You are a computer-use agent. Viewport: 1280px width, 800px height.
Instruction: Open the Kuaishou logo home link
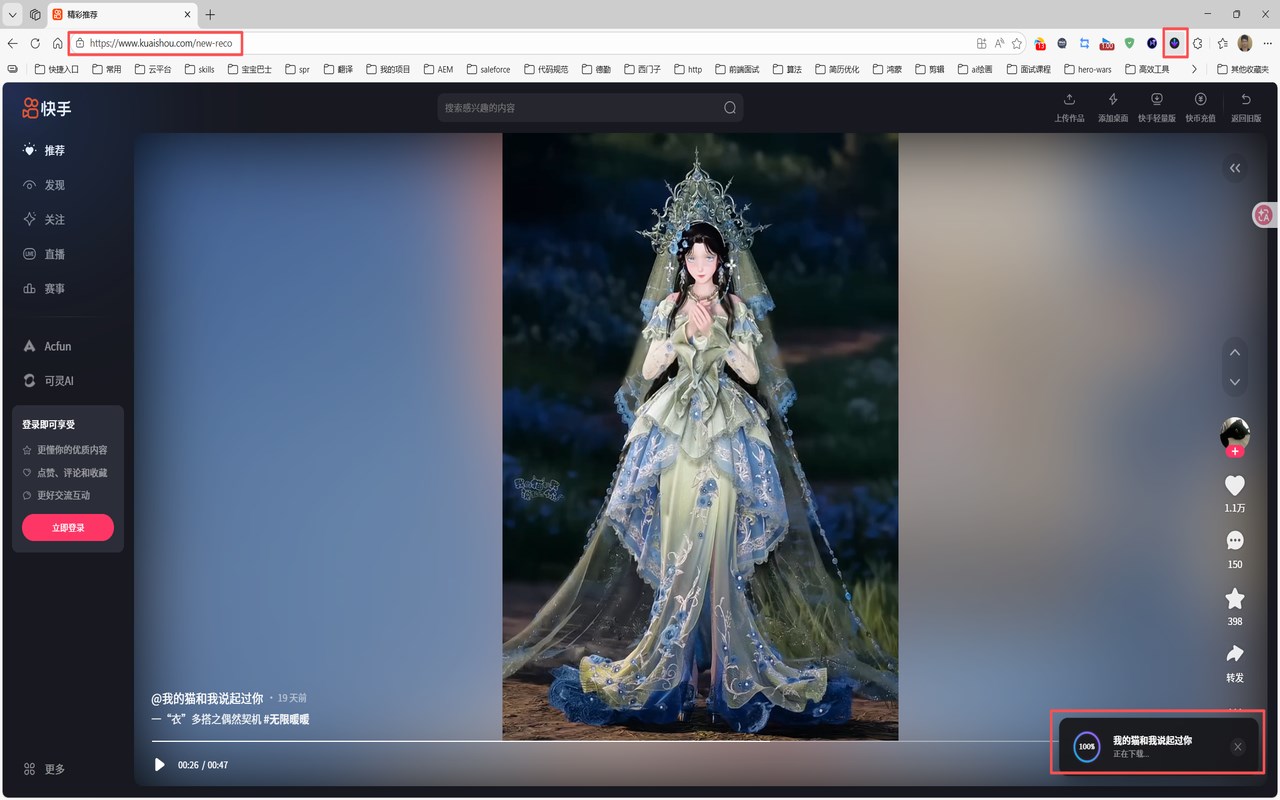47,108
